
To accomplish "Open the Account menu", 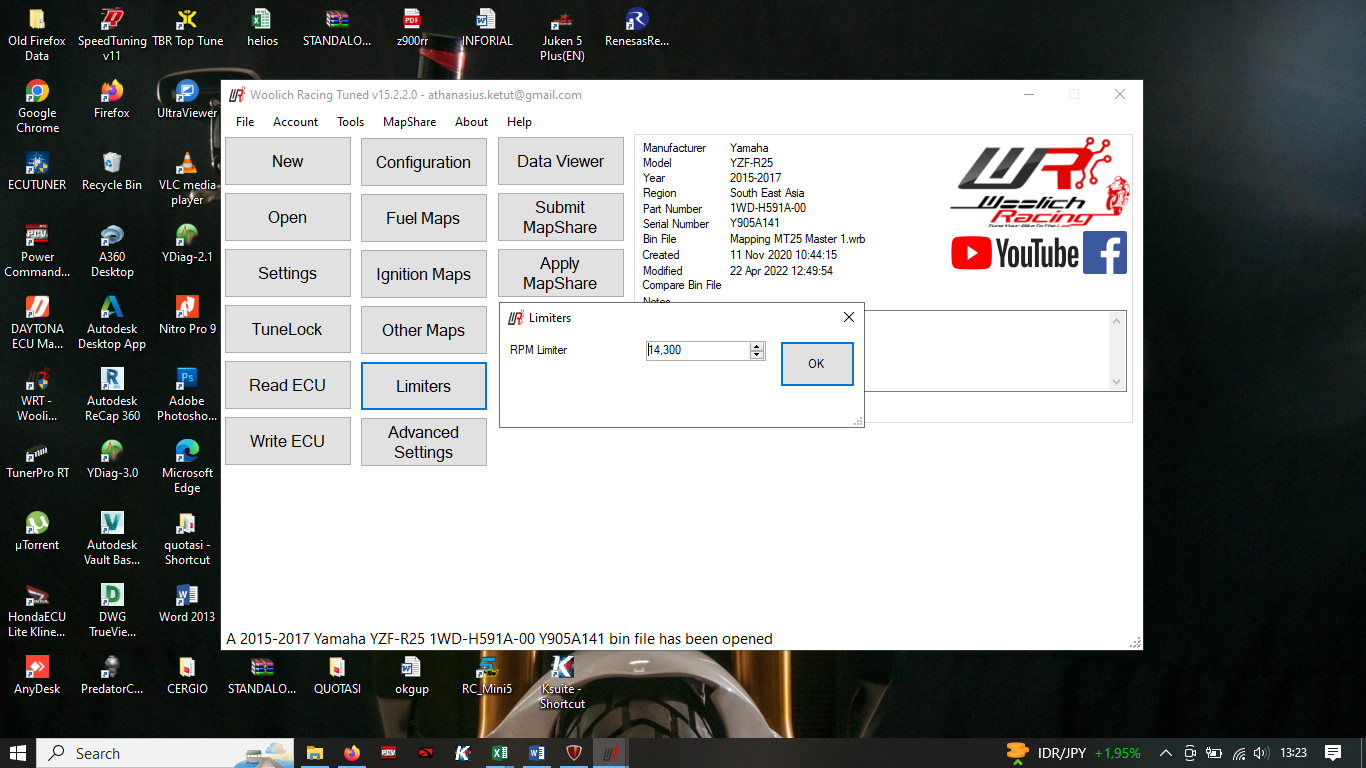I will pyautogui.click(x=296, y=122).
